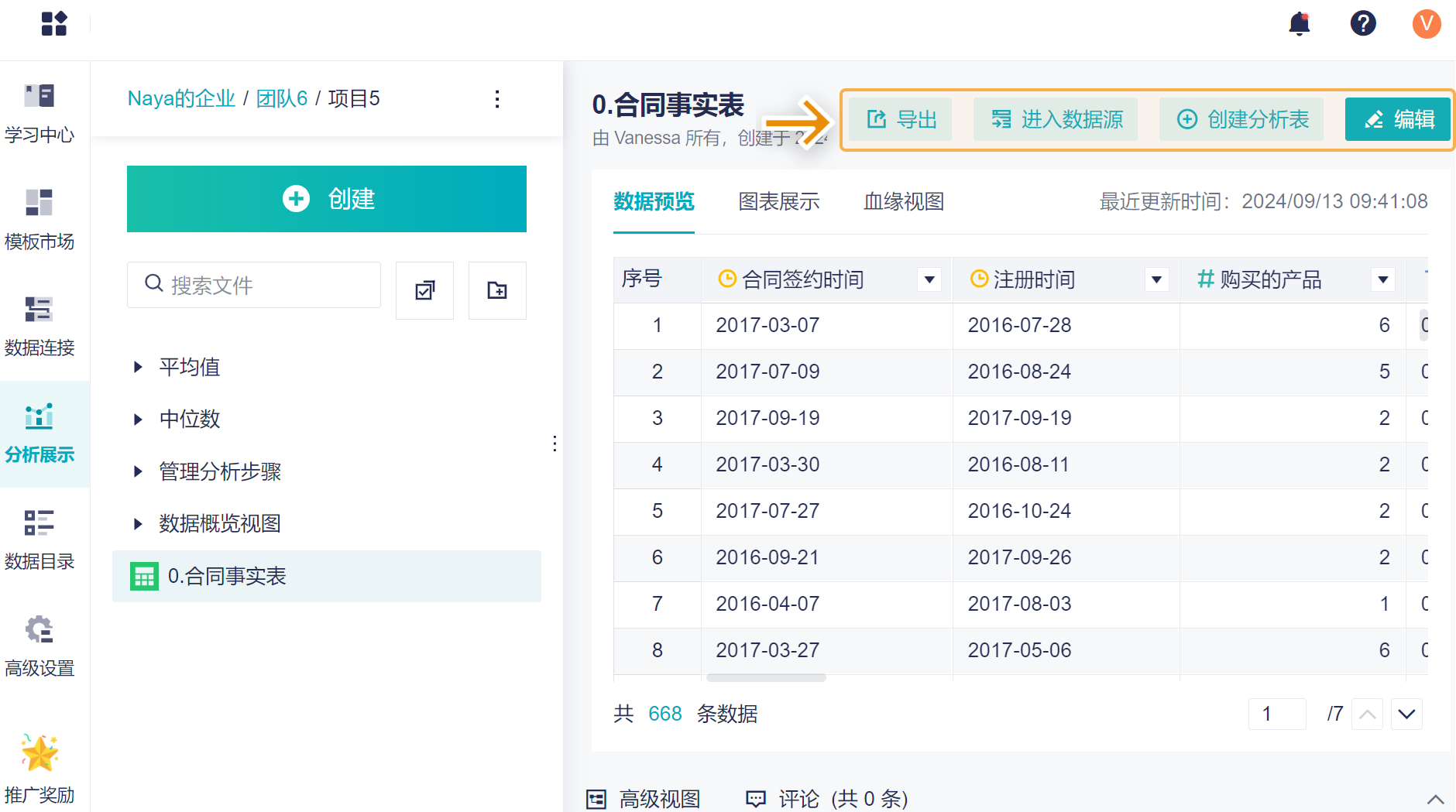Viewport: 1456px width, 812px height.
Task: Click 合同签约时间 date type icon
Action: tap(726, 279)
